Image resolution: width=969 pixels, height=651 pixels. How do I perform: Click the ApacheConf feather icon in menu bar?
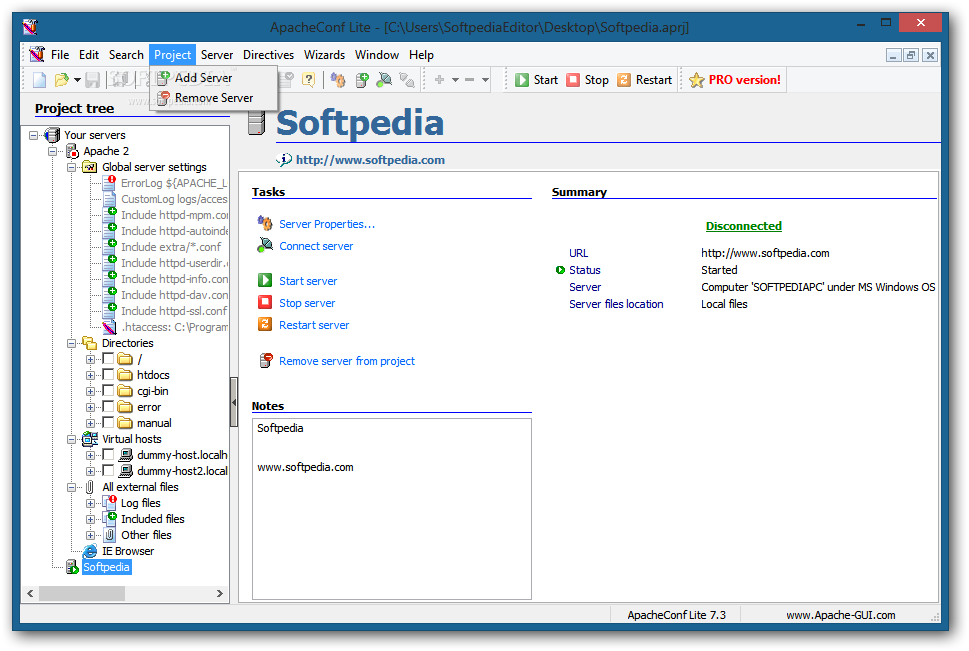(37, 54)
